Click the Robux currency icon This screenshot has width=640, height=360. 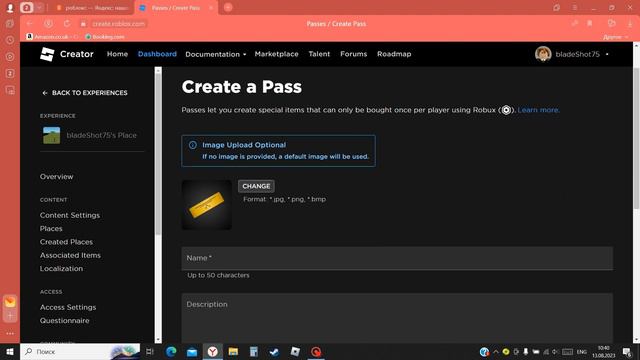point(506,110)
